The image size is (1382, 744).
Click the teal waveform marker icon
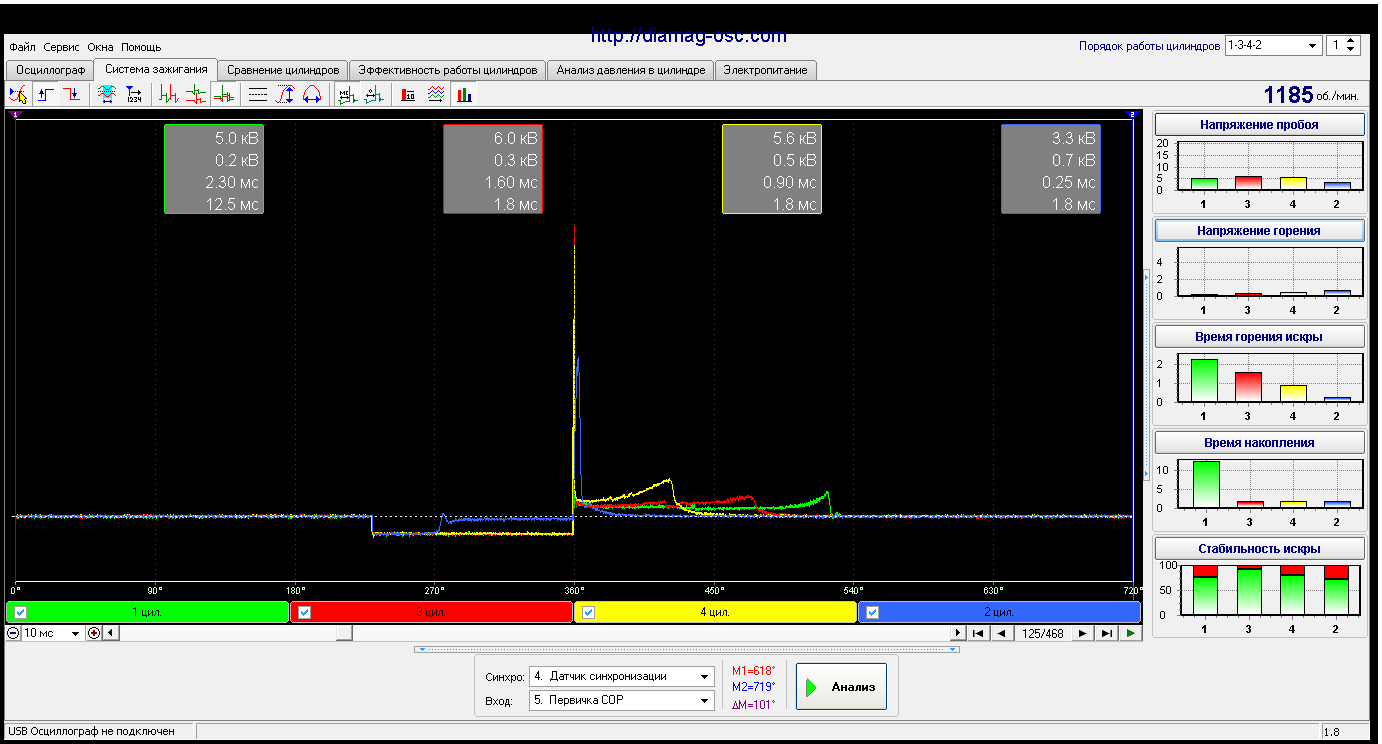374,95
